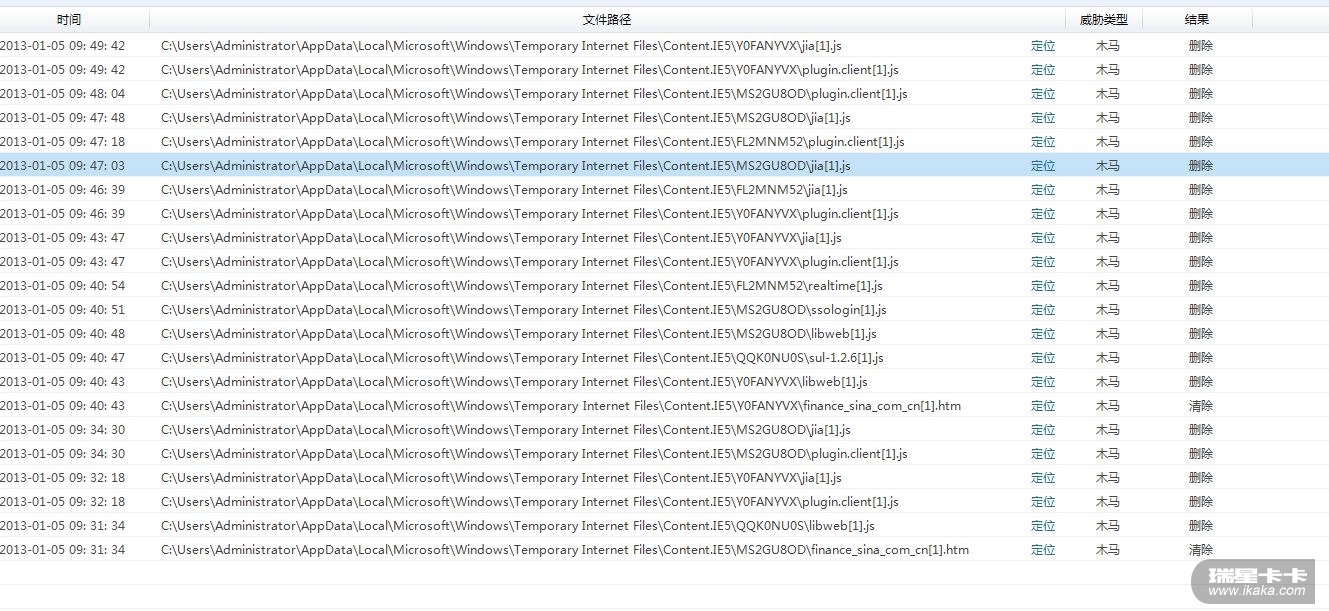Click 木马 threat type in 09:48:04 row
This screenshot has width=1329, height=611.
coord(1108,94)
